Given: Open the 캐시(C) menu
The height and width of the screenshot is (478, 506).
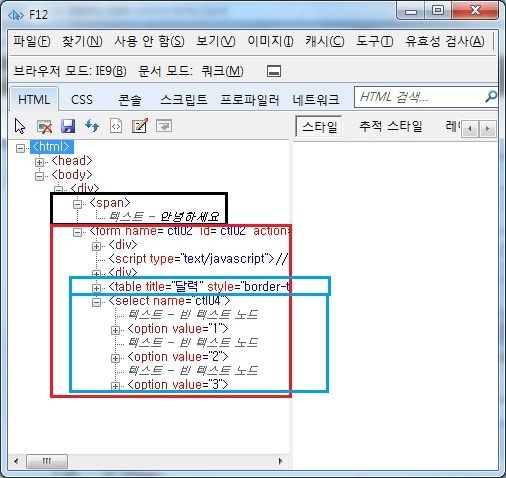Looking at the screenshot, I should [325, 41].
